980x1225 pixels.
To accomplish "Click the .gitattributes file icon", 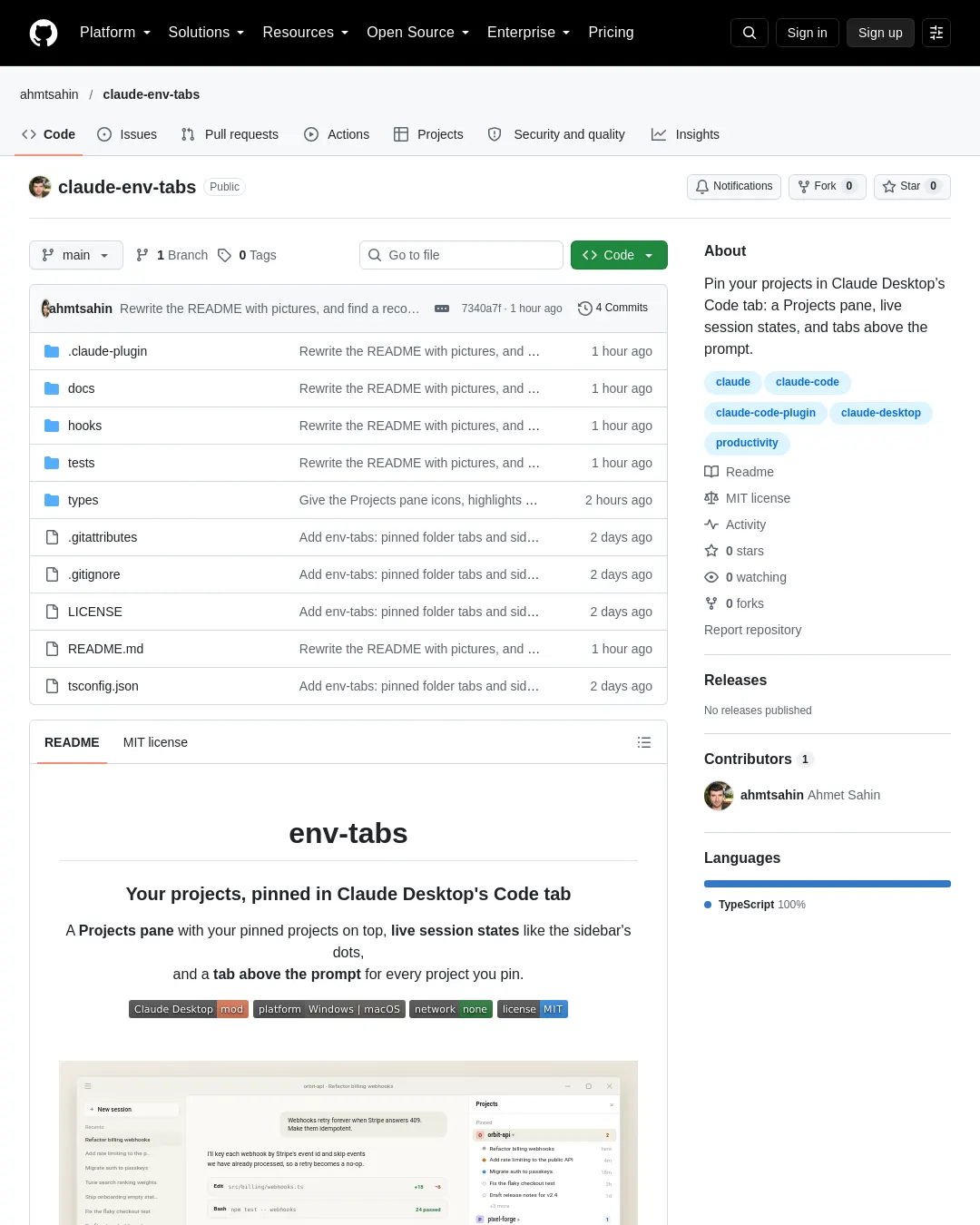I will coord(52,537).
